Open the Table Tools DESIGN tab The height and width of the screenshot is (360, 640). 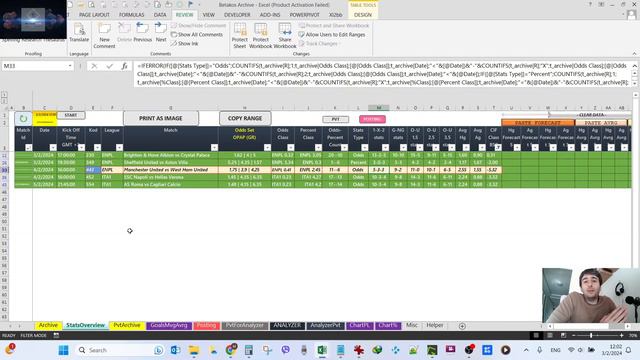[x=363, y=15]
